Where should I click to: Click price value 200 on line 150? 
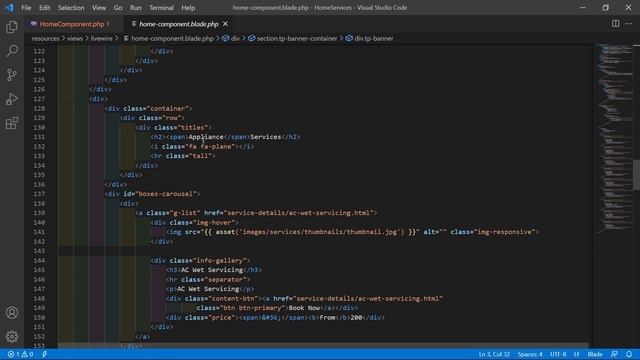point(356,318)
